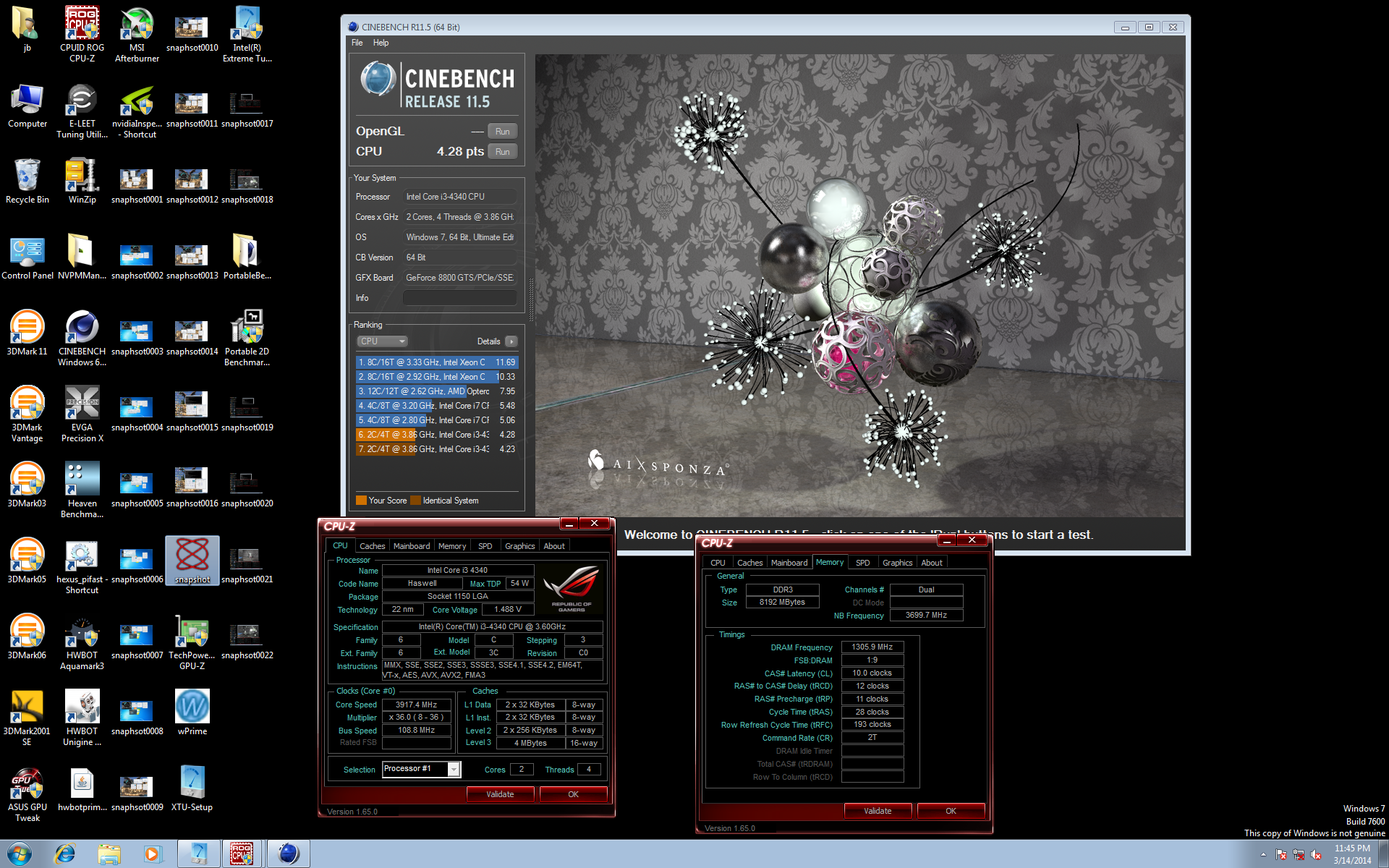Open Mainboard tab in left CPU-Z

(412, 546)
